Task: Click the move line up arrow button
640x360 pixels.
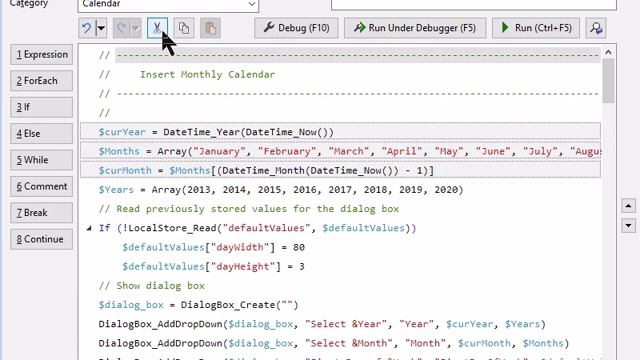Action: click(629, 206)
